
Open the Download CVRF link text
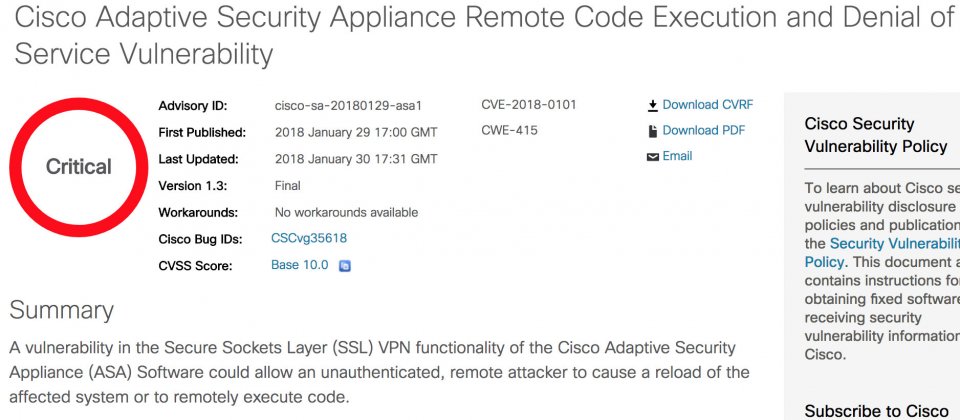[708, 105]
